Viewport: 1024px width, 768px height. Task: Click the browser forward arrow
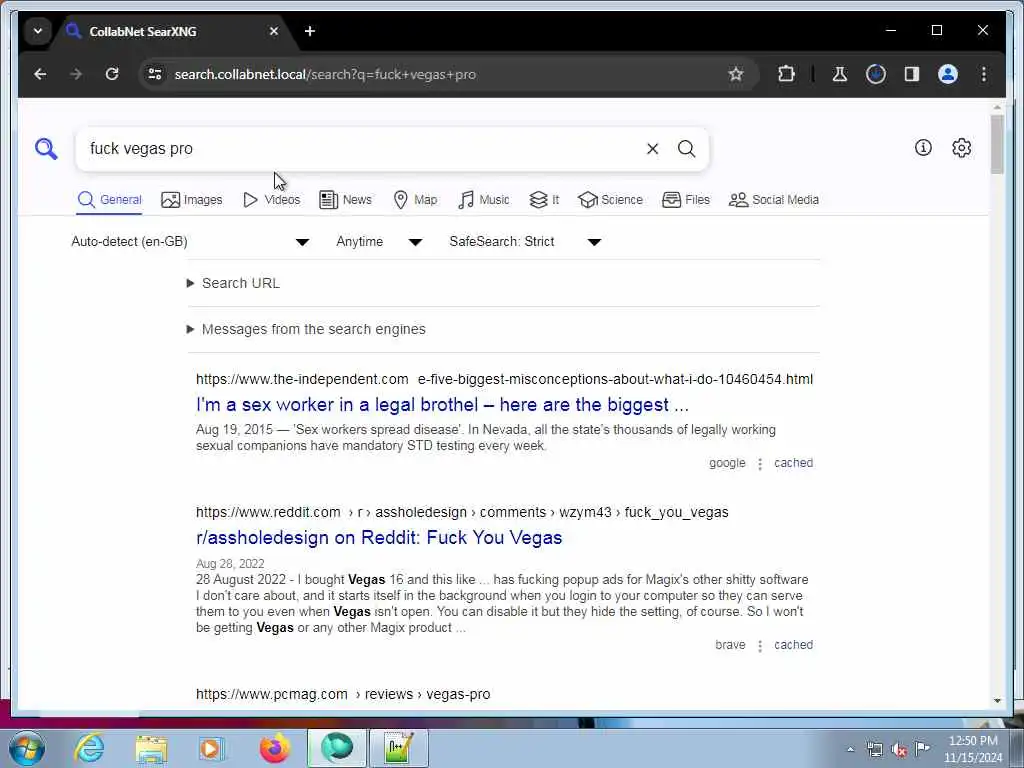tap(76, 74)
